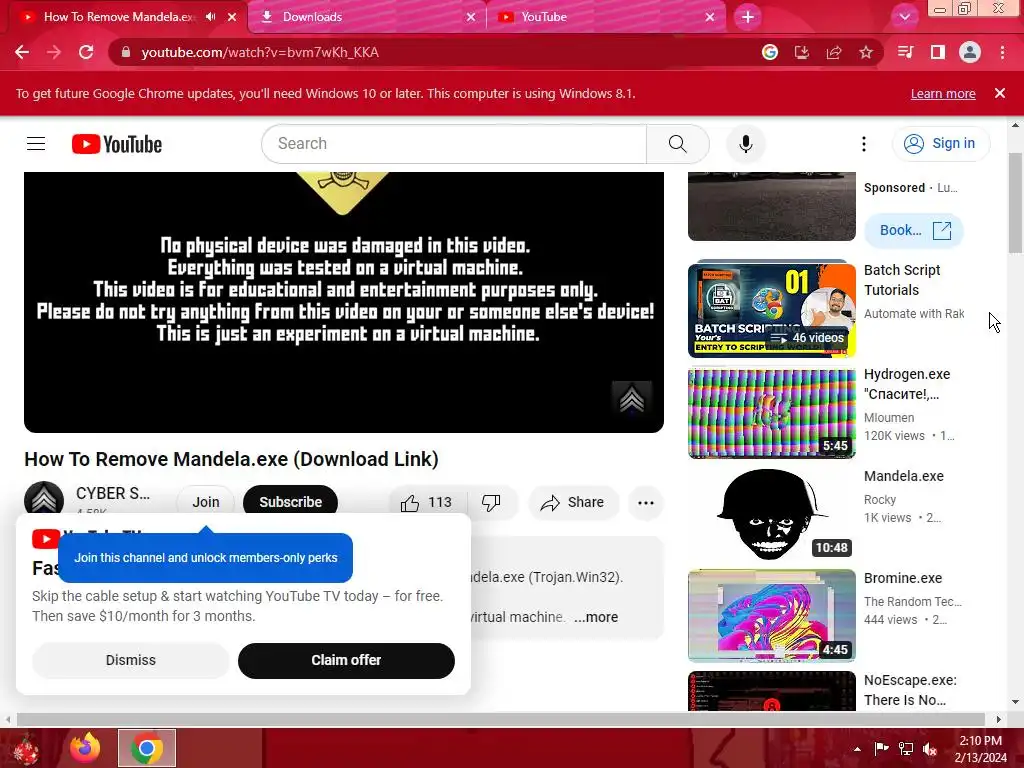Bookmark this page with the star icon
1024x768 pixels.
click(866, 52)
